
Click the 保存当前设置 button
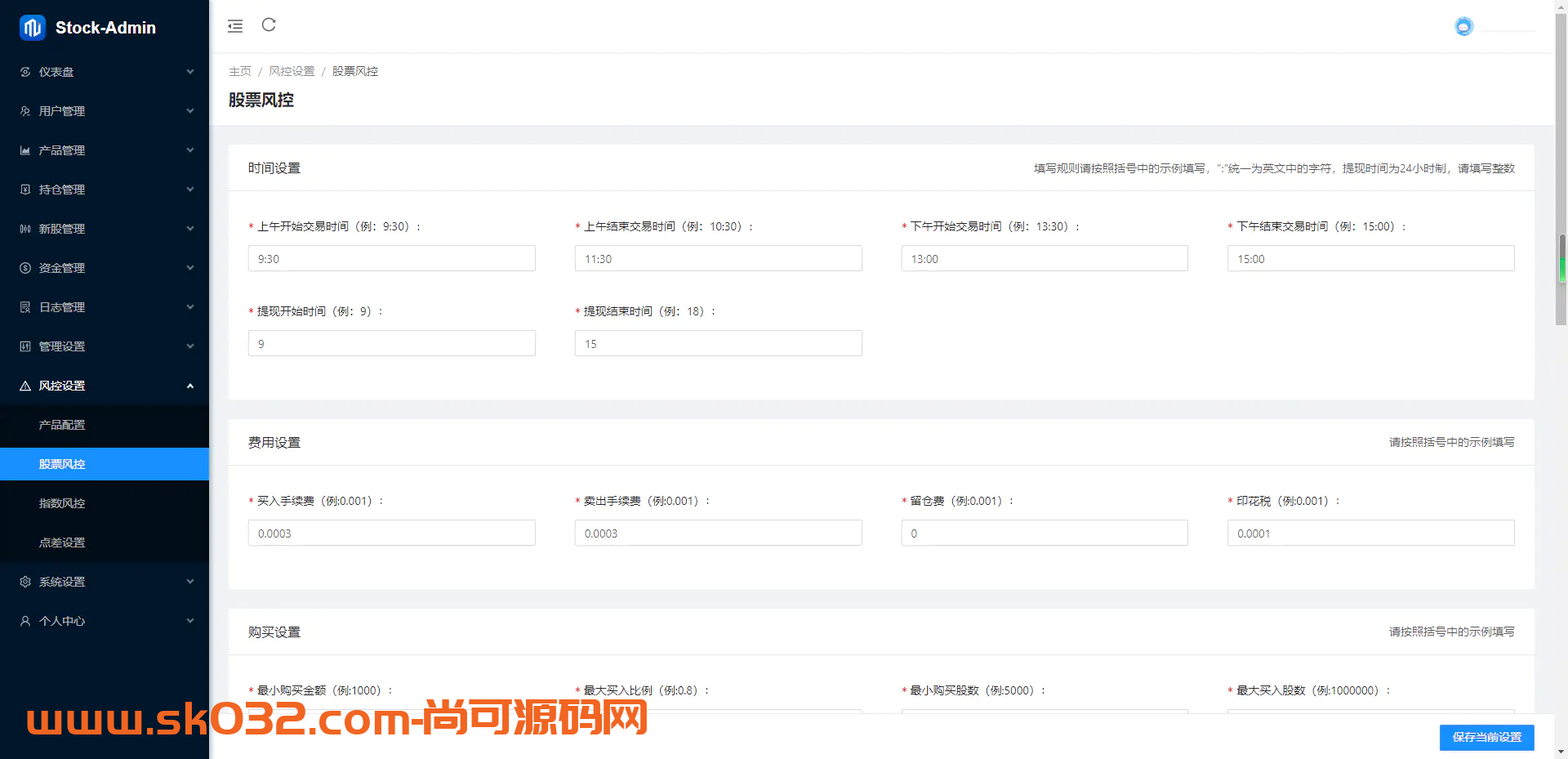click(1486, 737)
